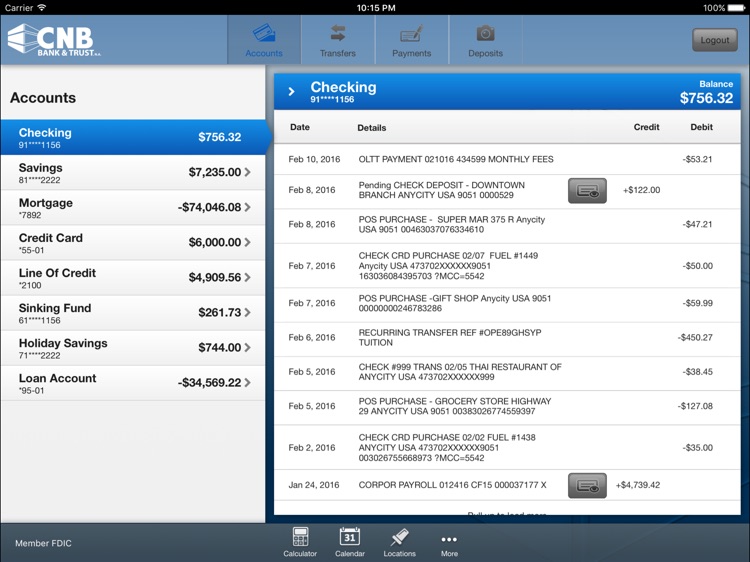The width and height of the screenshot is (750, 562).
Task: Expand the Line Of Credit chevron
Action: 247,277
